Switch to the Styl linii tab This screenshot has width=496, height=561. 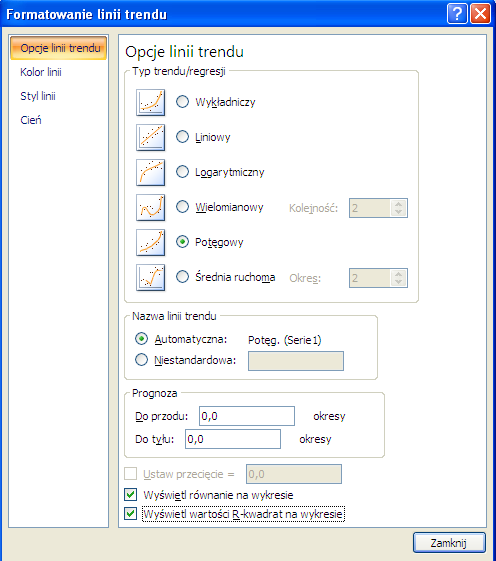pos(38,96)
